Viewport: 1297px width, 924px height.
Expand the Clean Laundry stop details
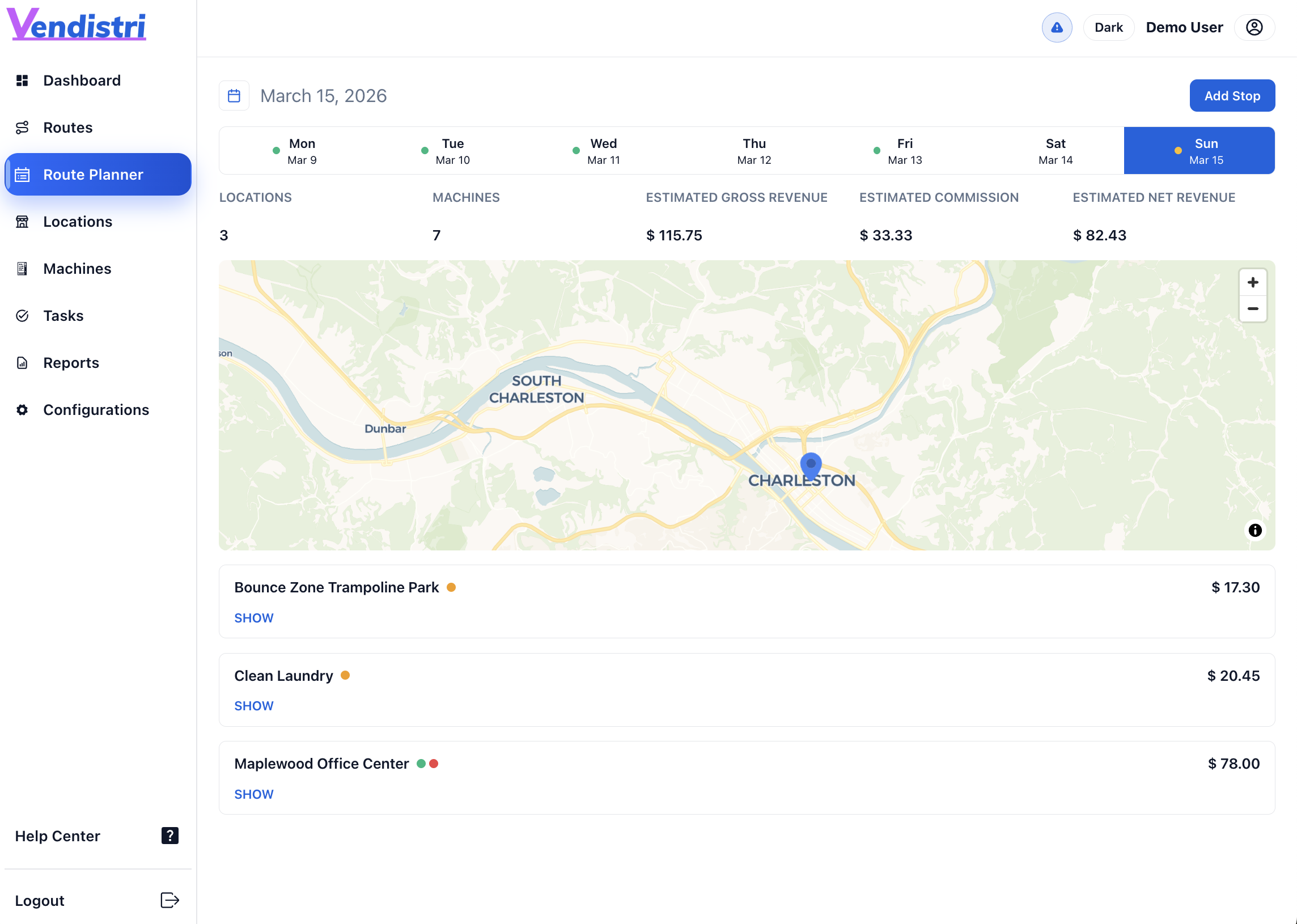pos(254,706)
